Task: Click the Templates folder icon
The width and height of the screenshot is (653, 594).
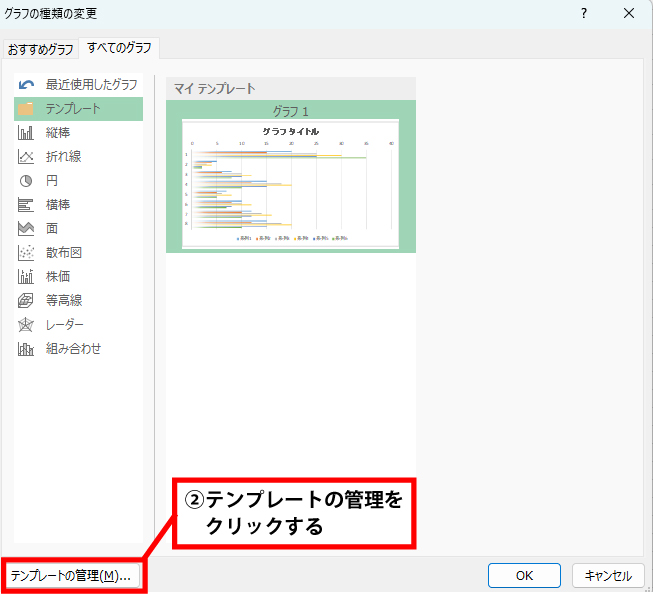Action: point(26,109)
